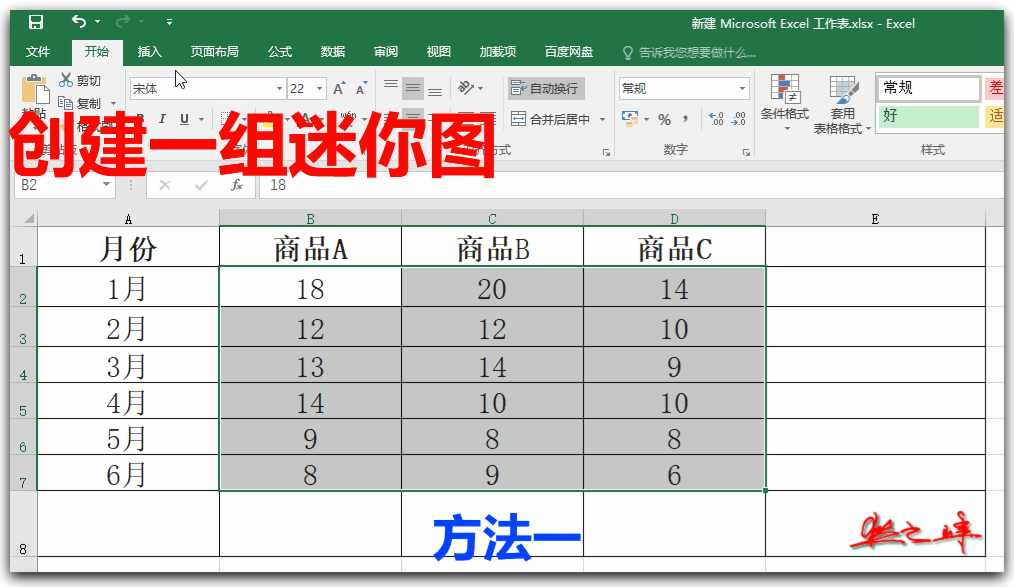Switch to the 百度网盘 tab

[569, 52]
